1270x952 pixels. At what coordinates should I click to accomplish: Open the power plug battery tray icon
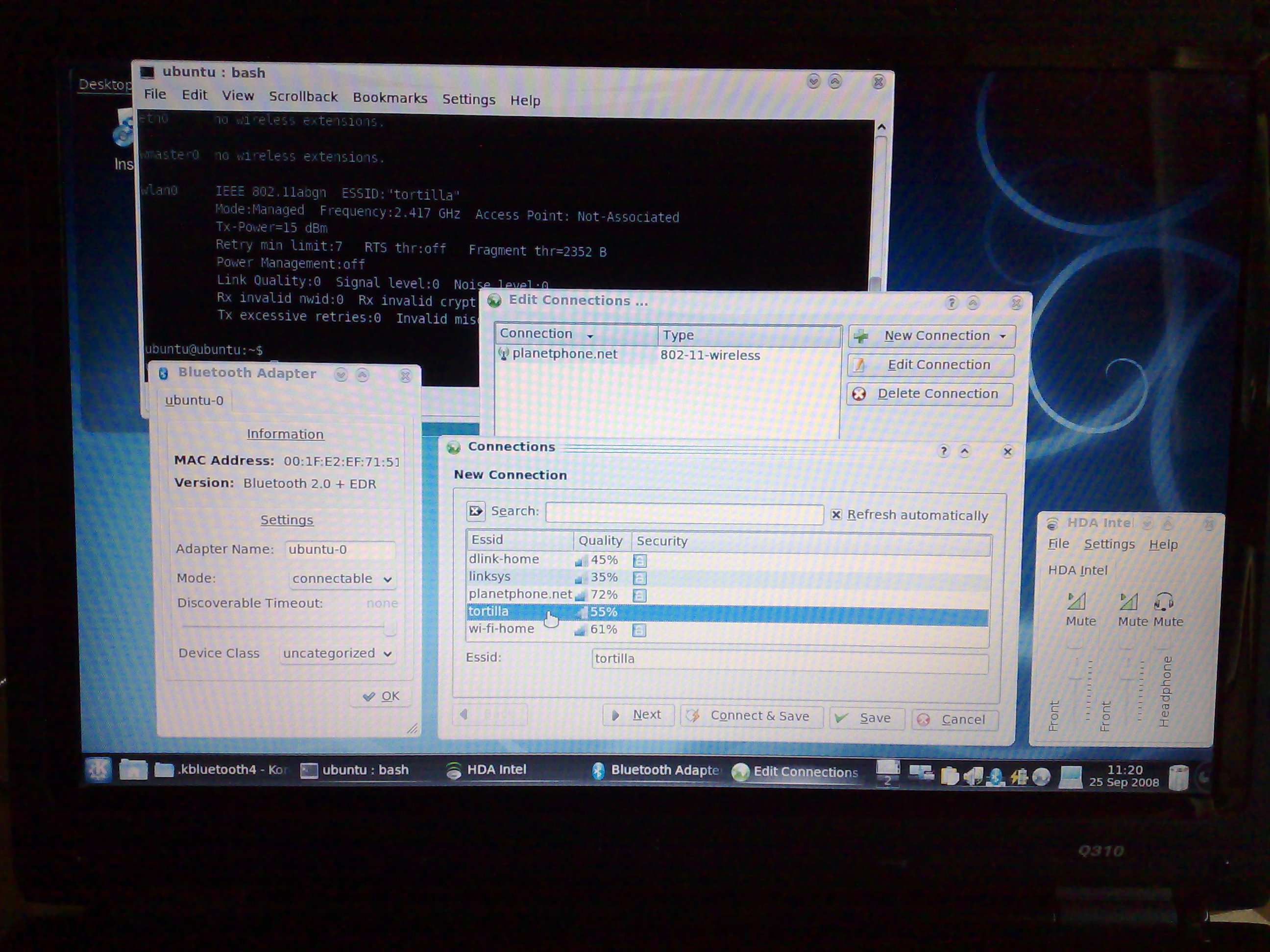(1019, 776)
